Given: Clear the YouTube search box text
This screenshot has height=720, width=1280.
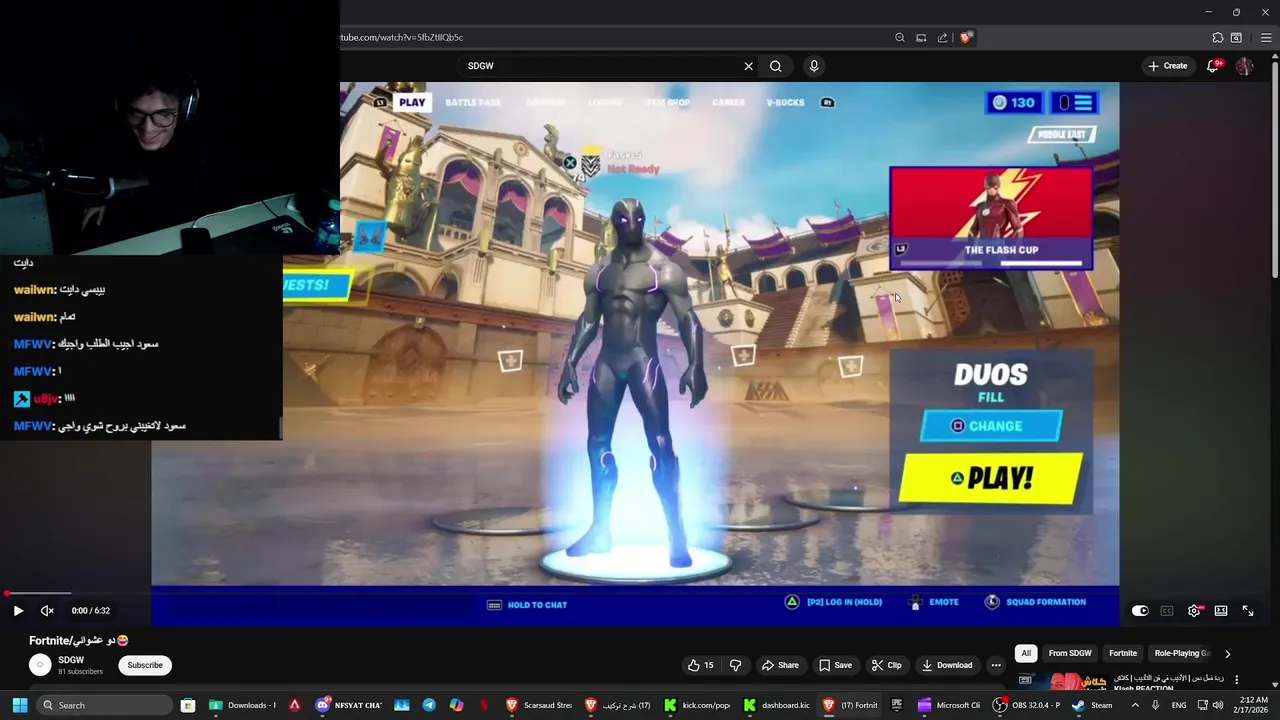Looking at the screenshot, I should click(748, 66).
